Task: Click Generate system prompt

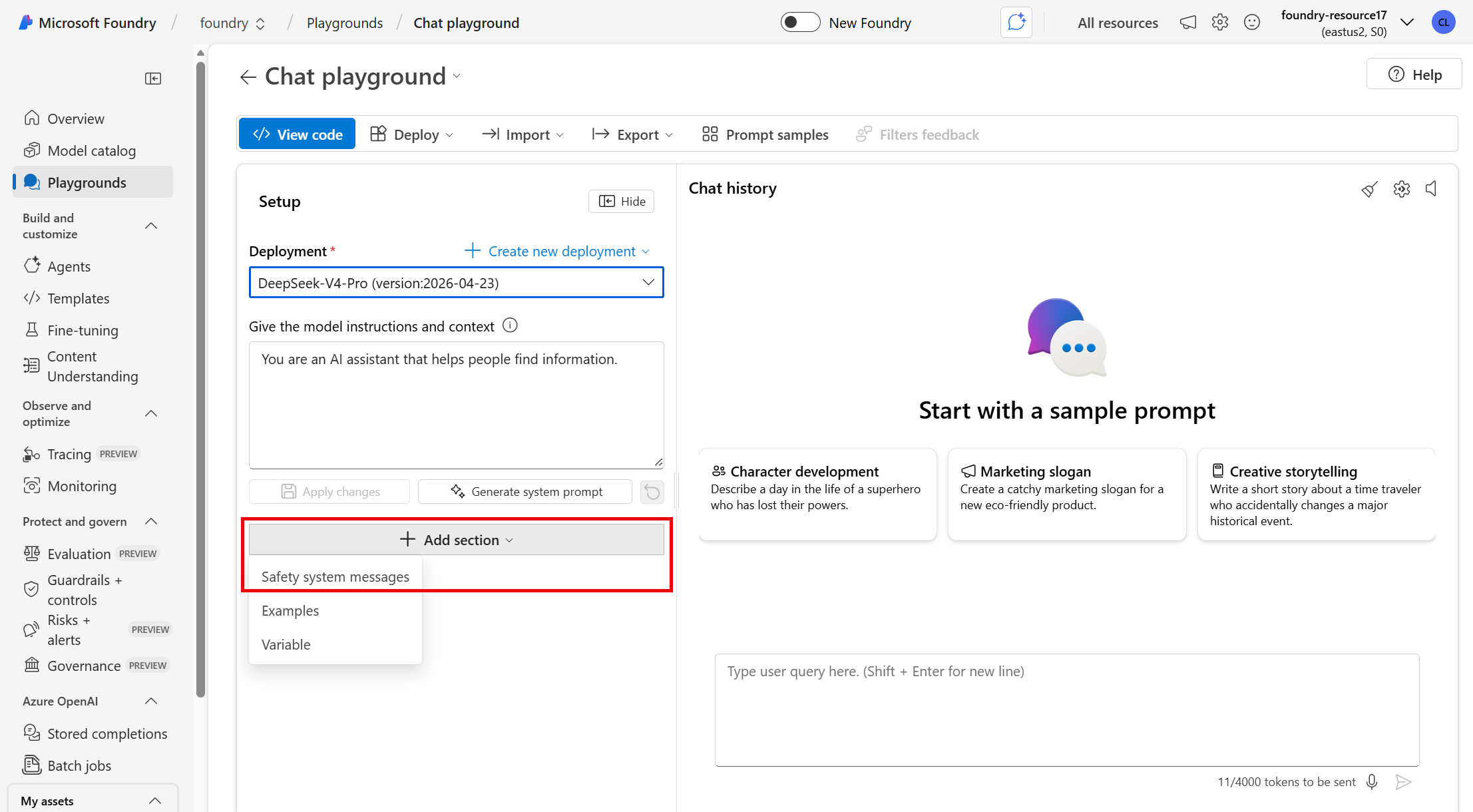Action: tap(525, 491)
